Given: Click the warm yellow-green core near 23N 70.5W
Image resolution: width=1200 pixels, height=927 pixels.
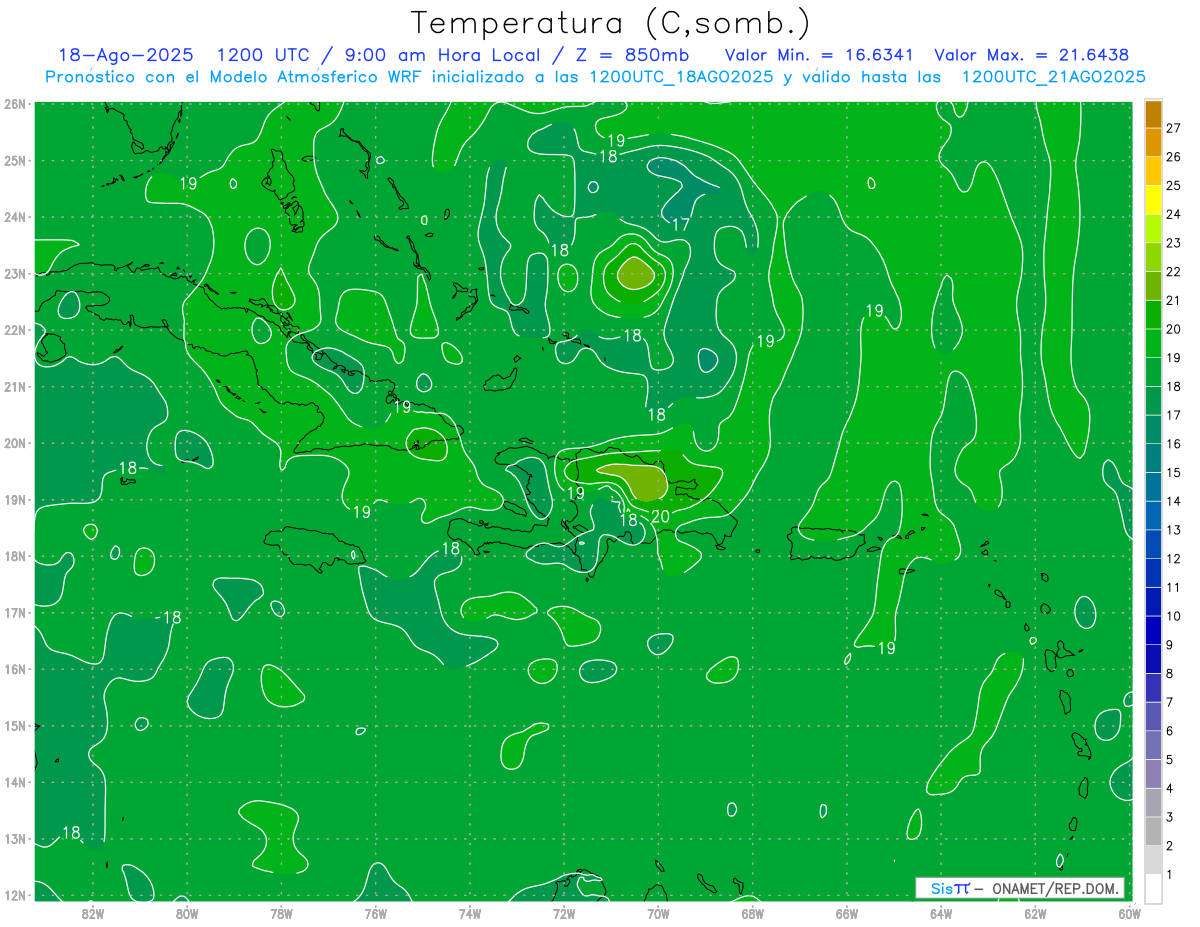Looking at the screenshot, I should click(x=635, y=272).
